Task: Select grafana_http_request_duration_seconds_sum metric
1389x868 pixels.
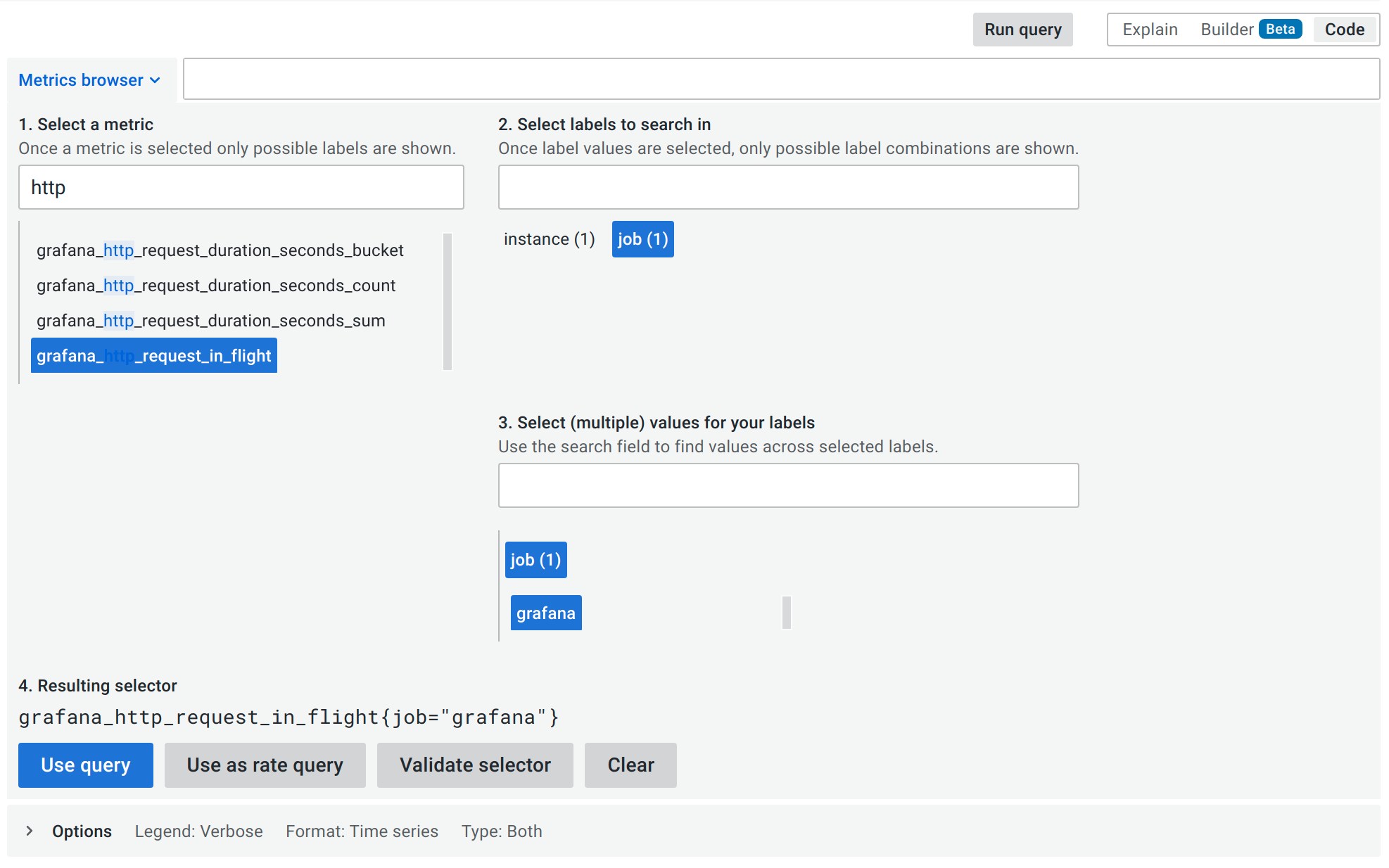Action: (210, 320)
